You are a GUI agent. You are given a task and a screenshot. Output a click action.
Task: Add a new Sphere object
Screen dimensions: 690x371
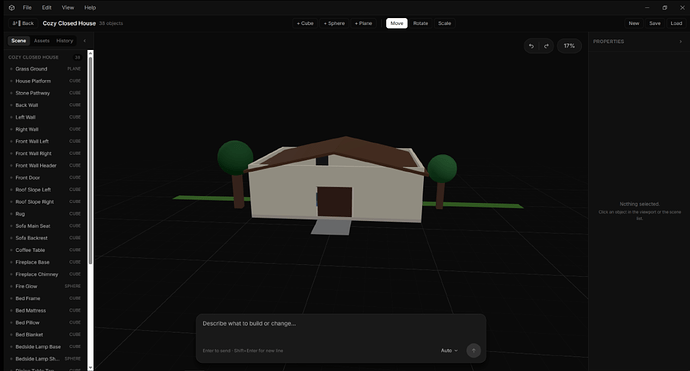coord(334,23)
